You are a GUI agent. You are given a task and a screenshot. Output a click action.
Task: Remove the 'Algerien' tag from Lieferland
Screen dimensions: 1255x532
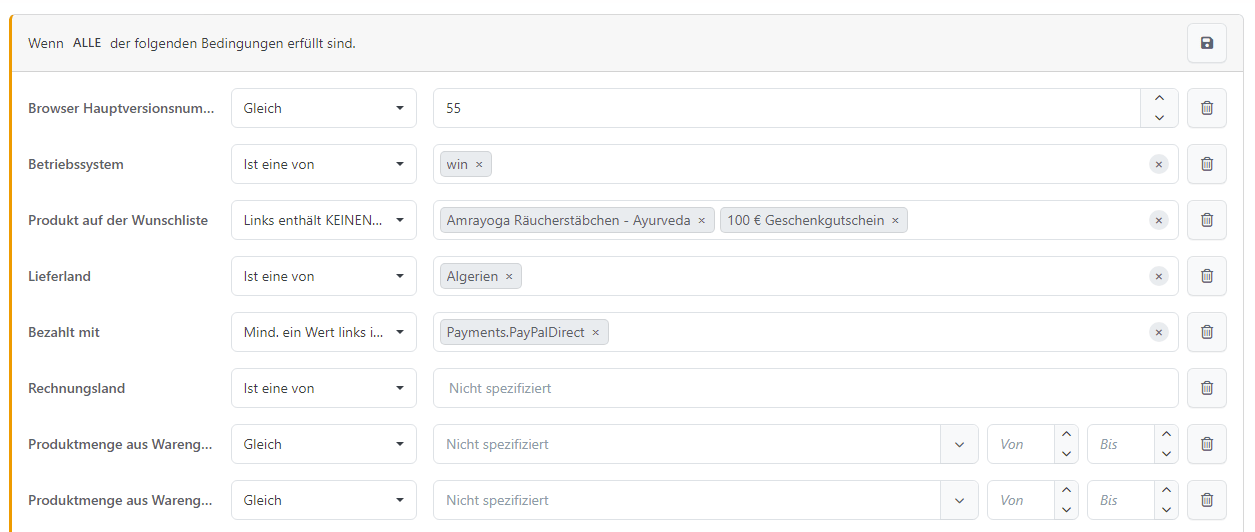[x=509, y=276]
